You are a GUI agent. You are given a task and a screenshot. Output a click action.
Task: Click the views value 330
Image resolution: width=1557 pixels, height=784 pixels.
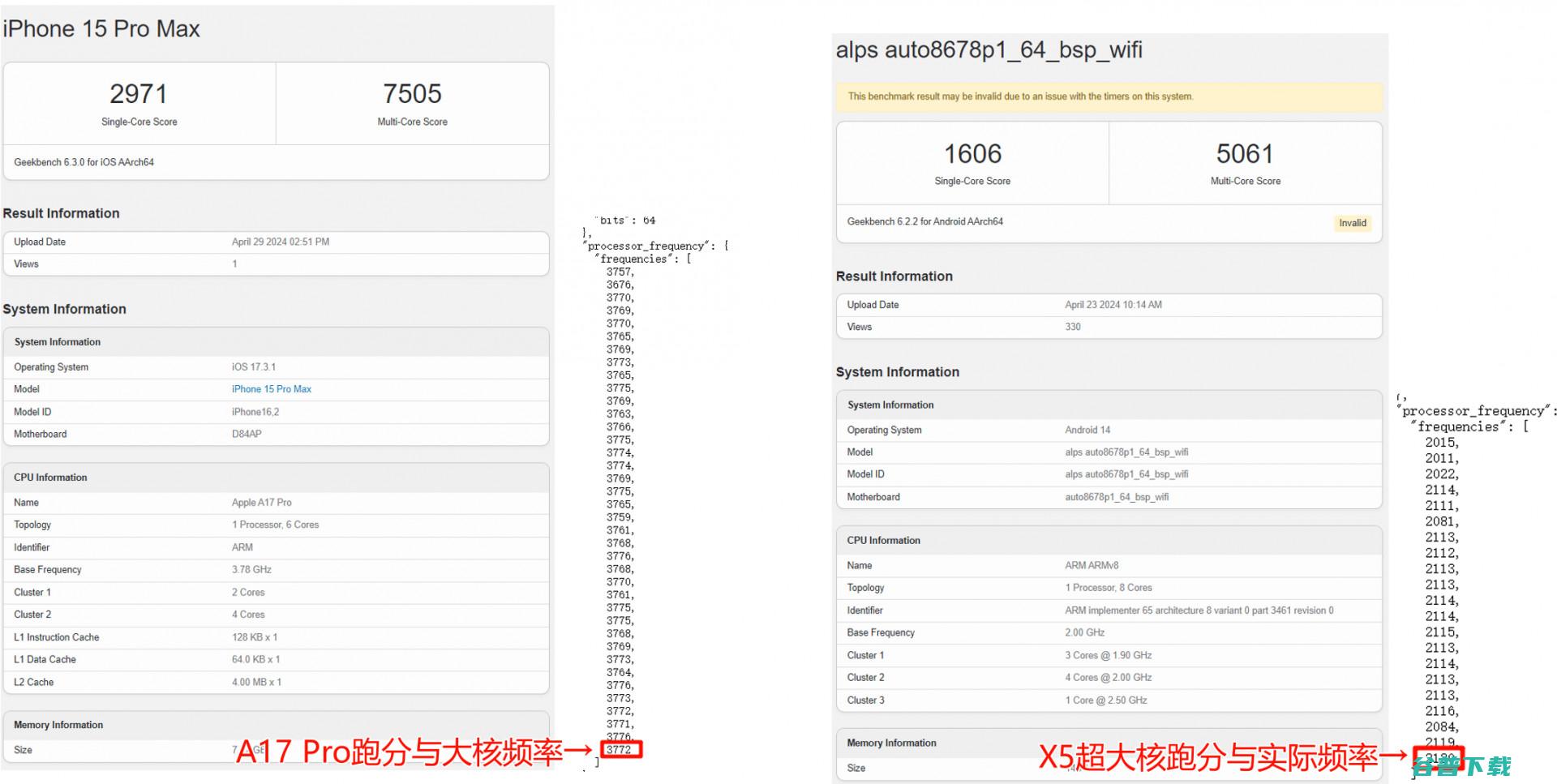pos(1073,327)
